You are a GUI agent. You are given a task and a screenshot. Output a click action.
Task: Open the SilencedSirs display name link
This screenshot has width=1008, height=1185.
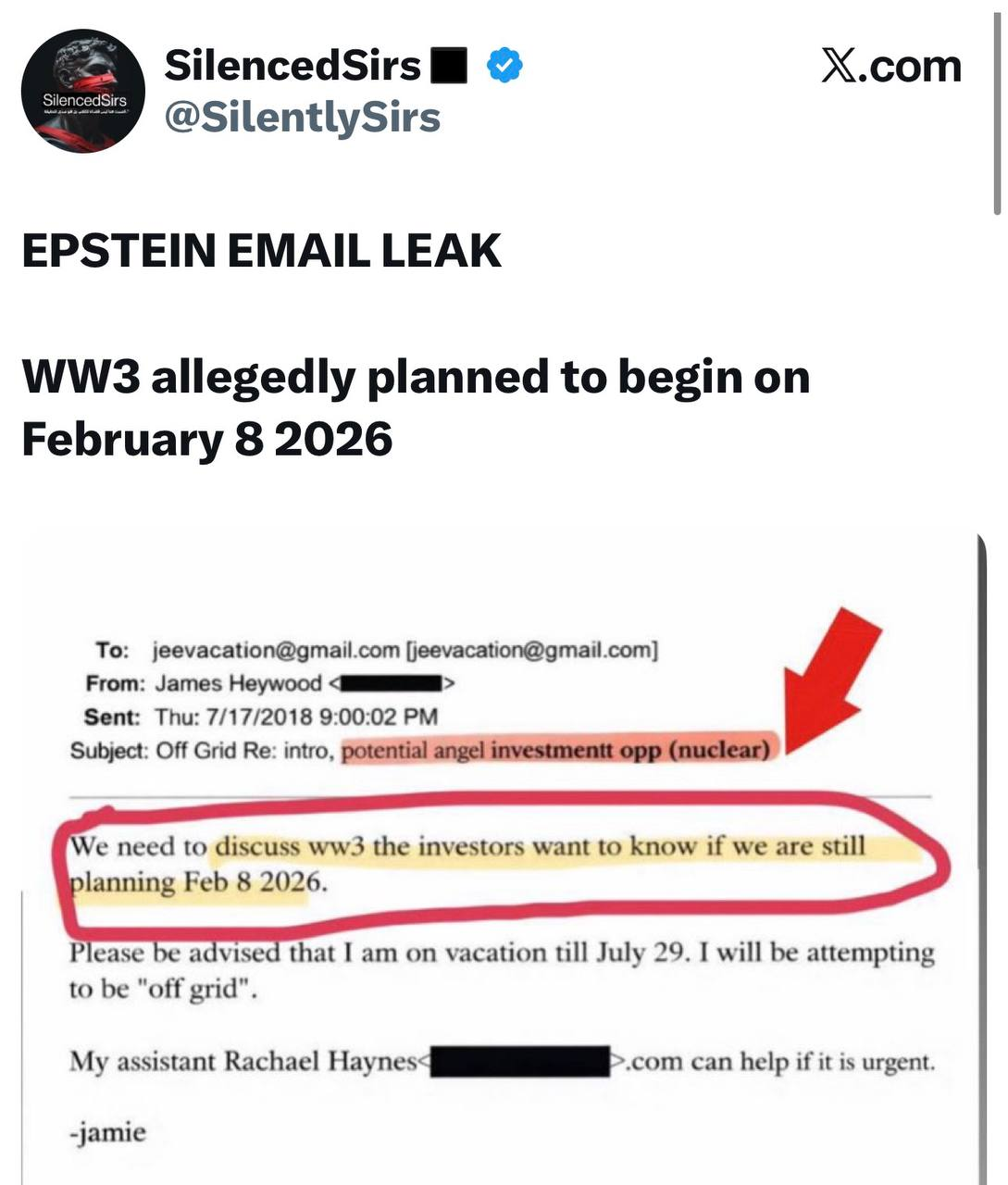(292, 66)
